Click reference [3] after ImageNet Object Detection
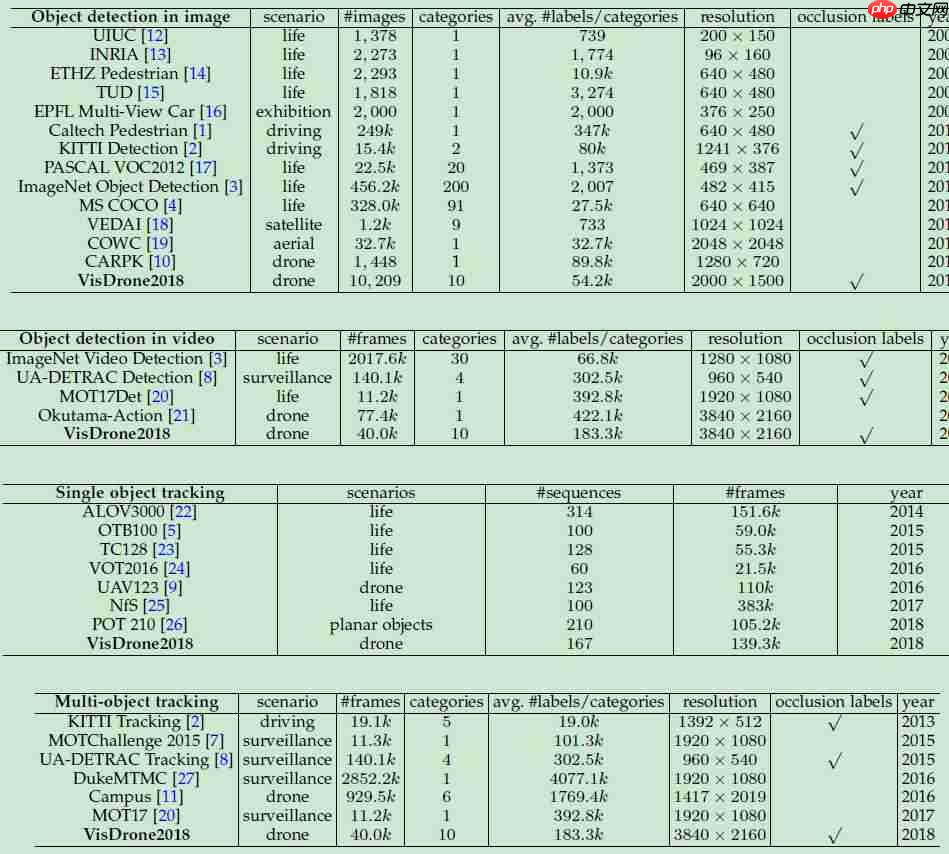 tap(233, 187)
